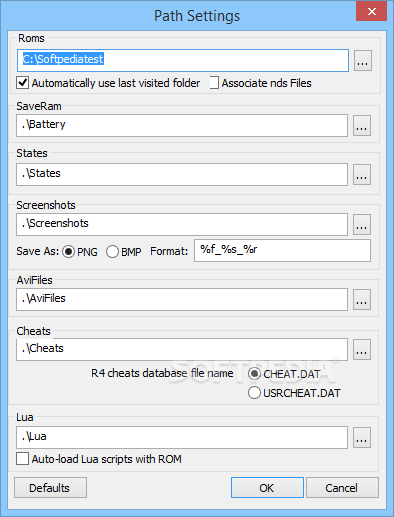Cancel the Path Settings dialog
This screenshot has height=517, width=394.
click(342, 488)
